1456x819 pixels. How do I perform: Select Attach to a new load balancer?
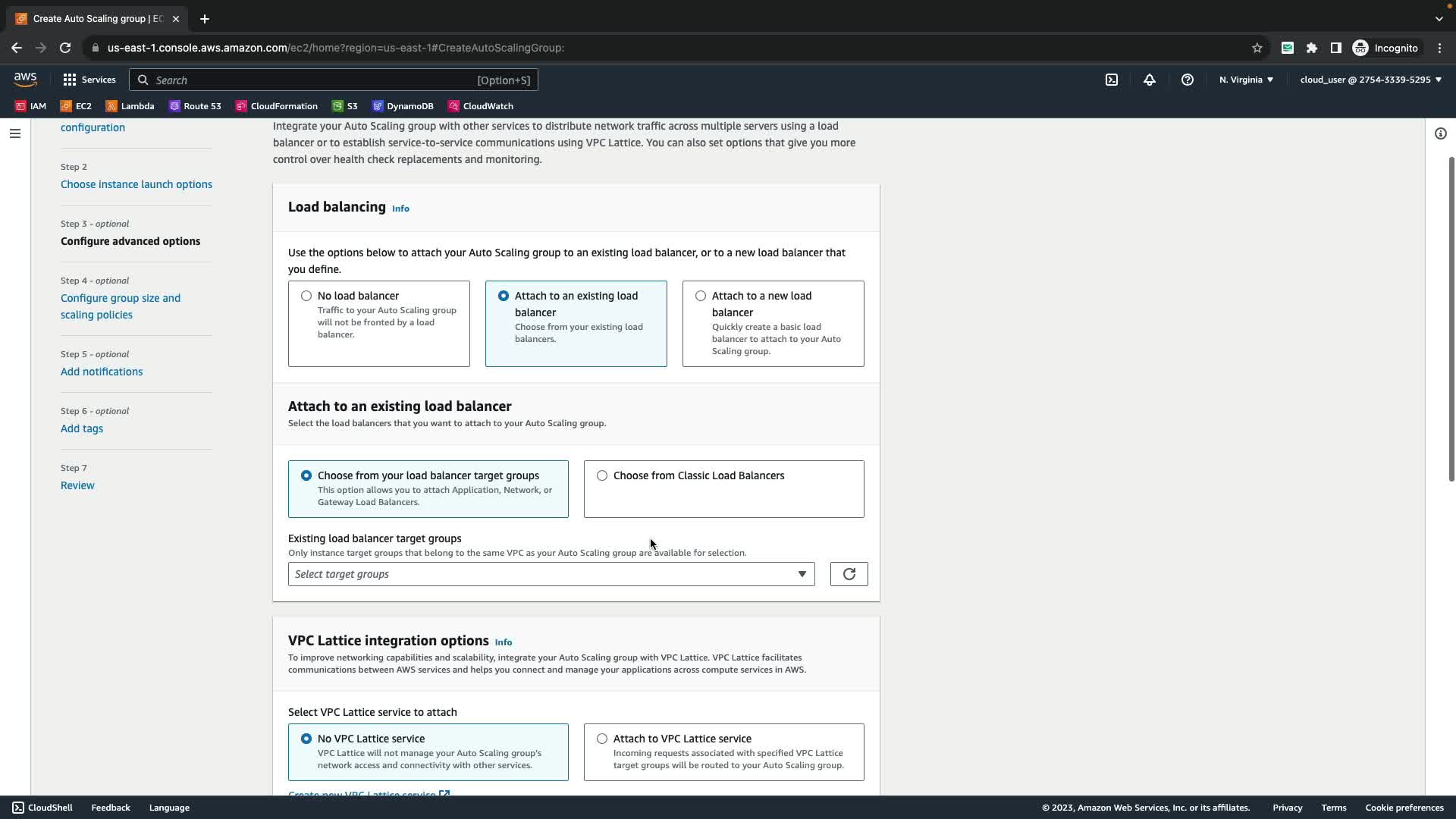click(x=701, y=296)
